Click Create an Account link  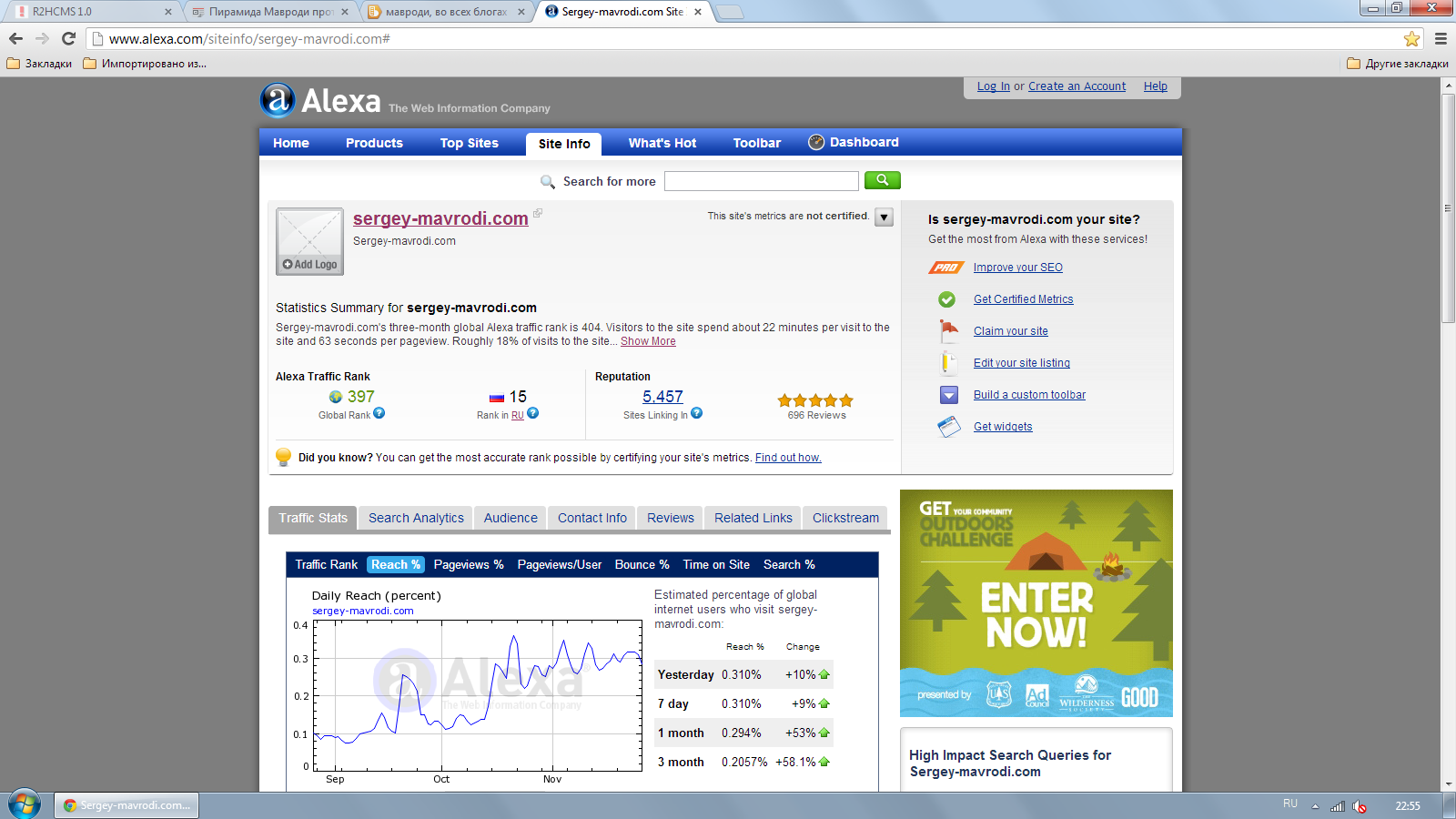tap(1077, 86)
